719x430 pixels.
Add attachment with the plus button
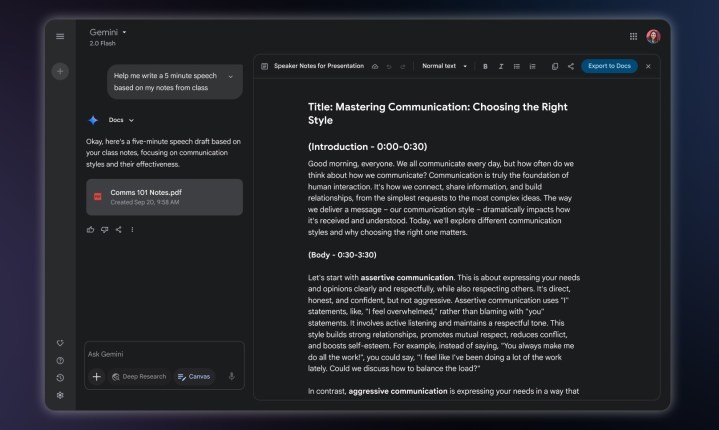pyautogui.click(x=96, y=377)
